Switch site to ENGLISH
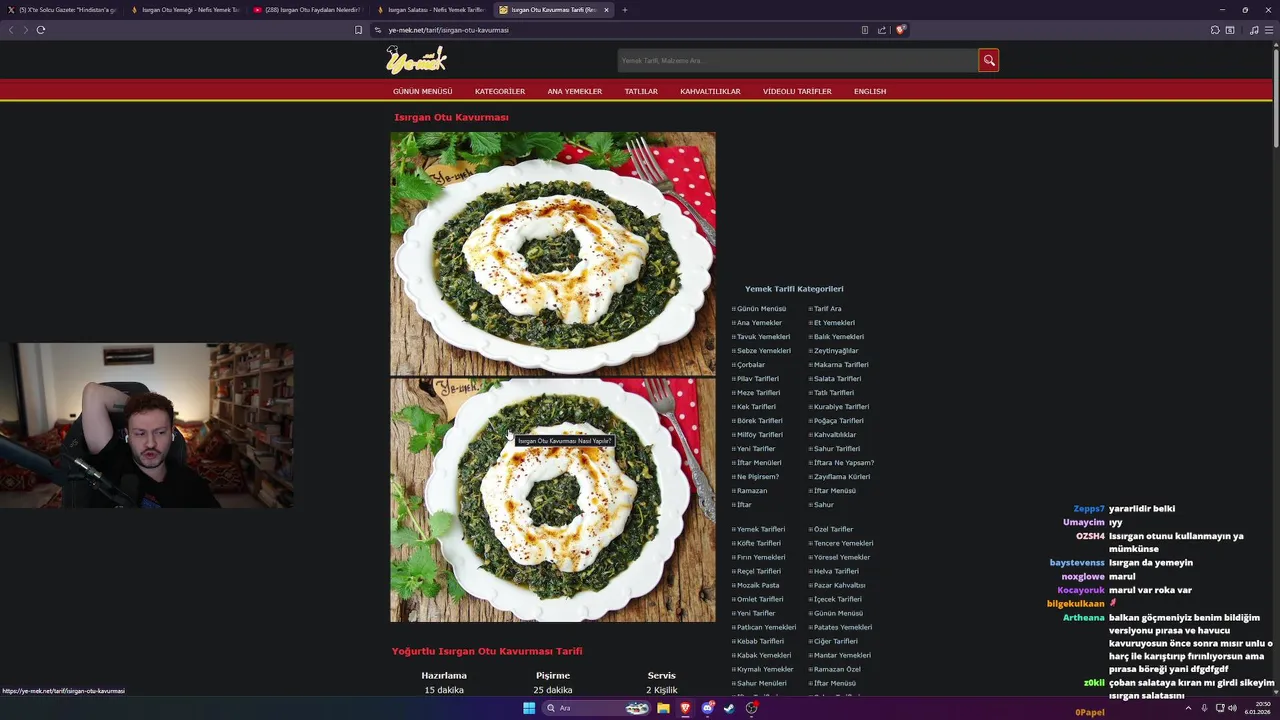Viewport: 1280px width, 720px height. pyautogui.click(x=870, y=91)
